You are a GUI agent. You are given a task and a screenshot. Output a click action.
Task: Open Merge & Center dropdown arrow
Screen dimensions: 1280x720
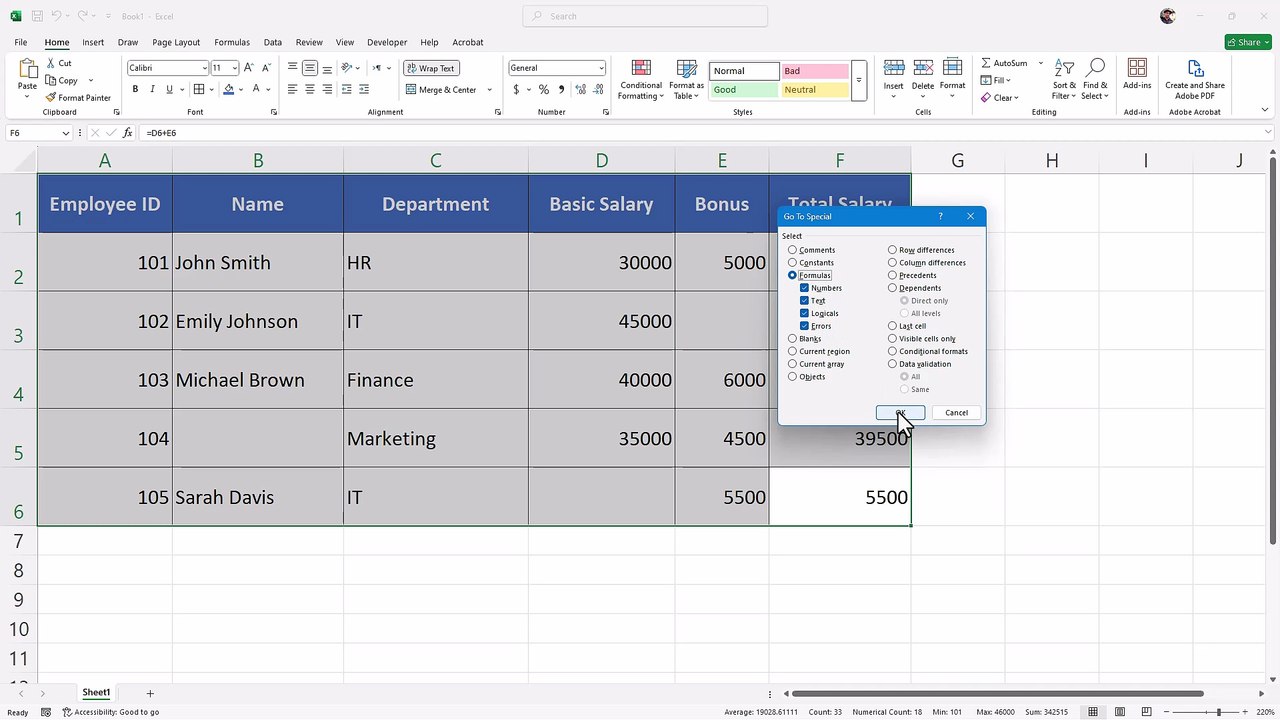pyautogui.click(x=489, y=90)
